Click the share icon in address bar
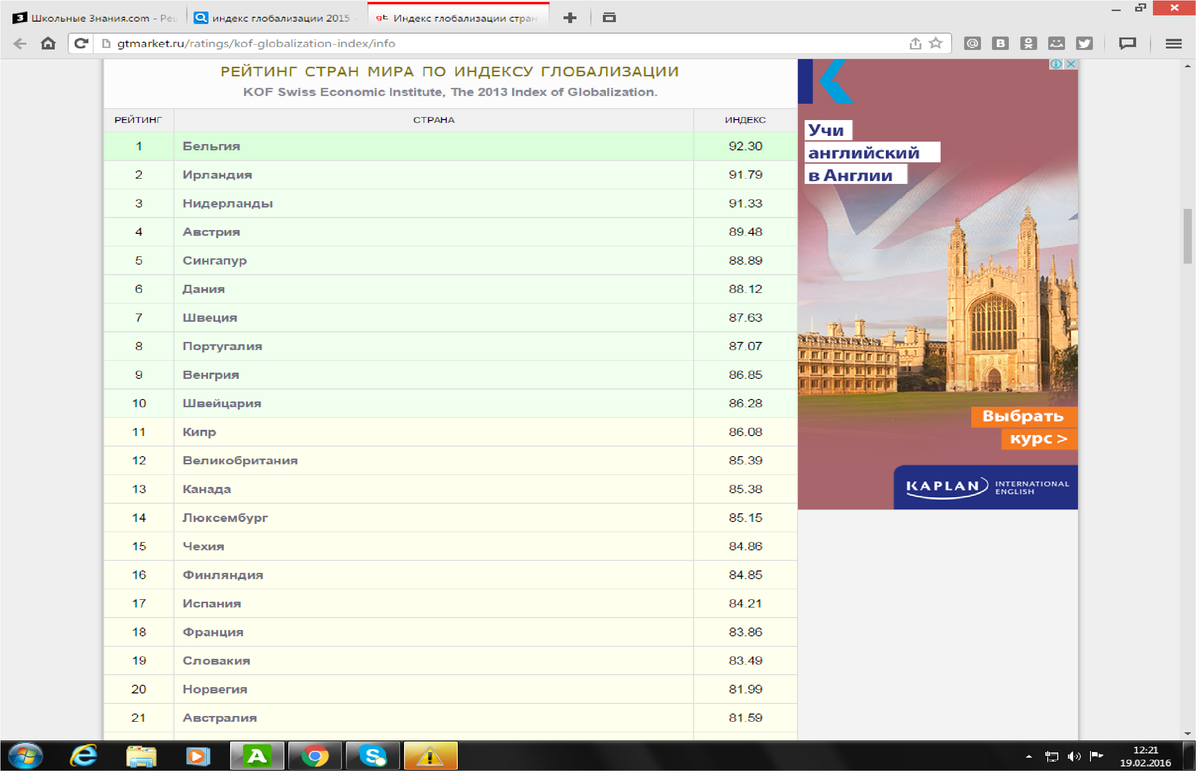Image resolution: width=1200 pixels, height=776 pixels. coord(915,43)
